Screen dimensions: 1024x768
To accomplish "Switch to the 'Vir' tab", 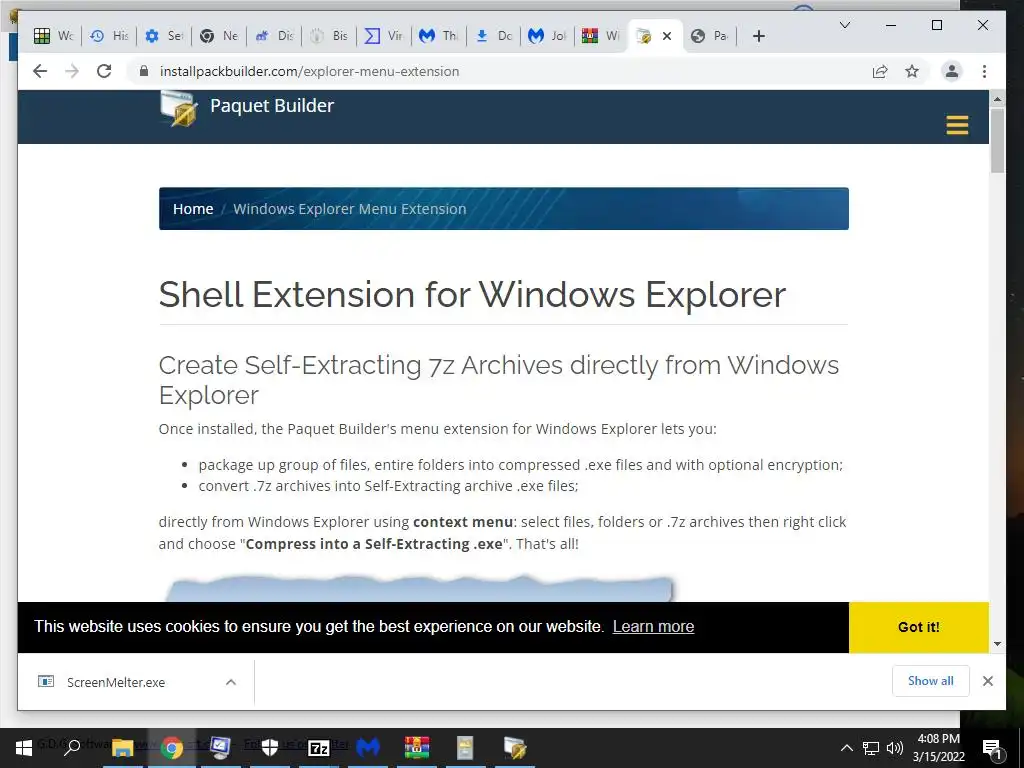I will [384, 36].
